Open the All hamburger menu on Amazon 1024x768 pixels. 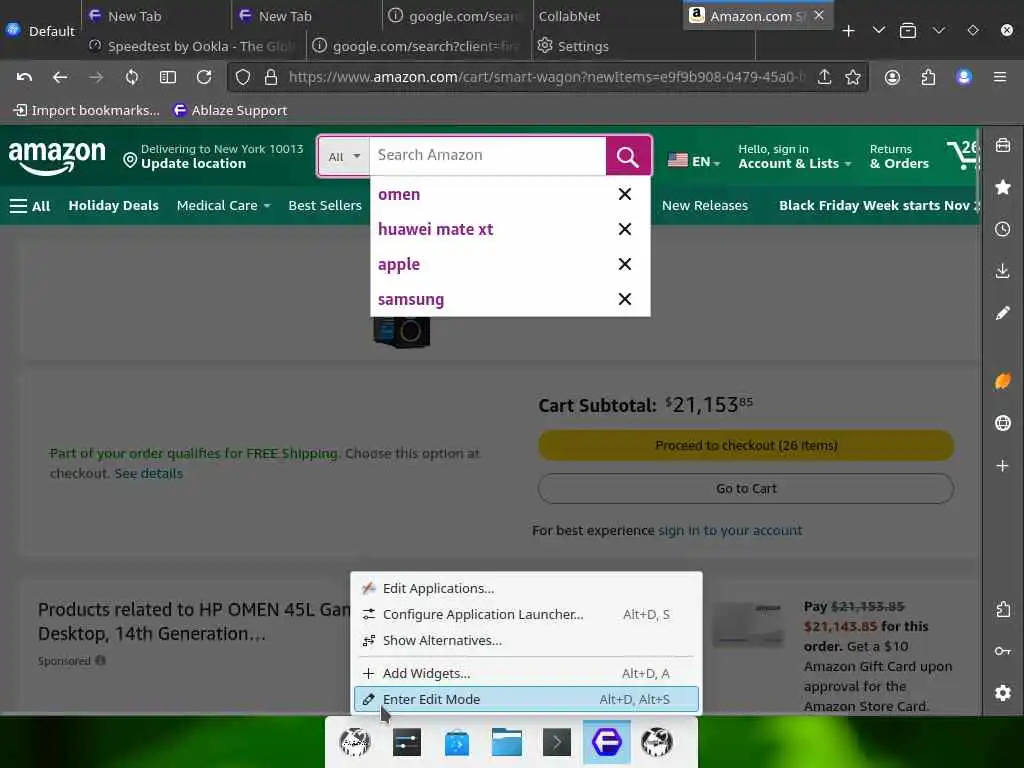[x=30, y=206]
